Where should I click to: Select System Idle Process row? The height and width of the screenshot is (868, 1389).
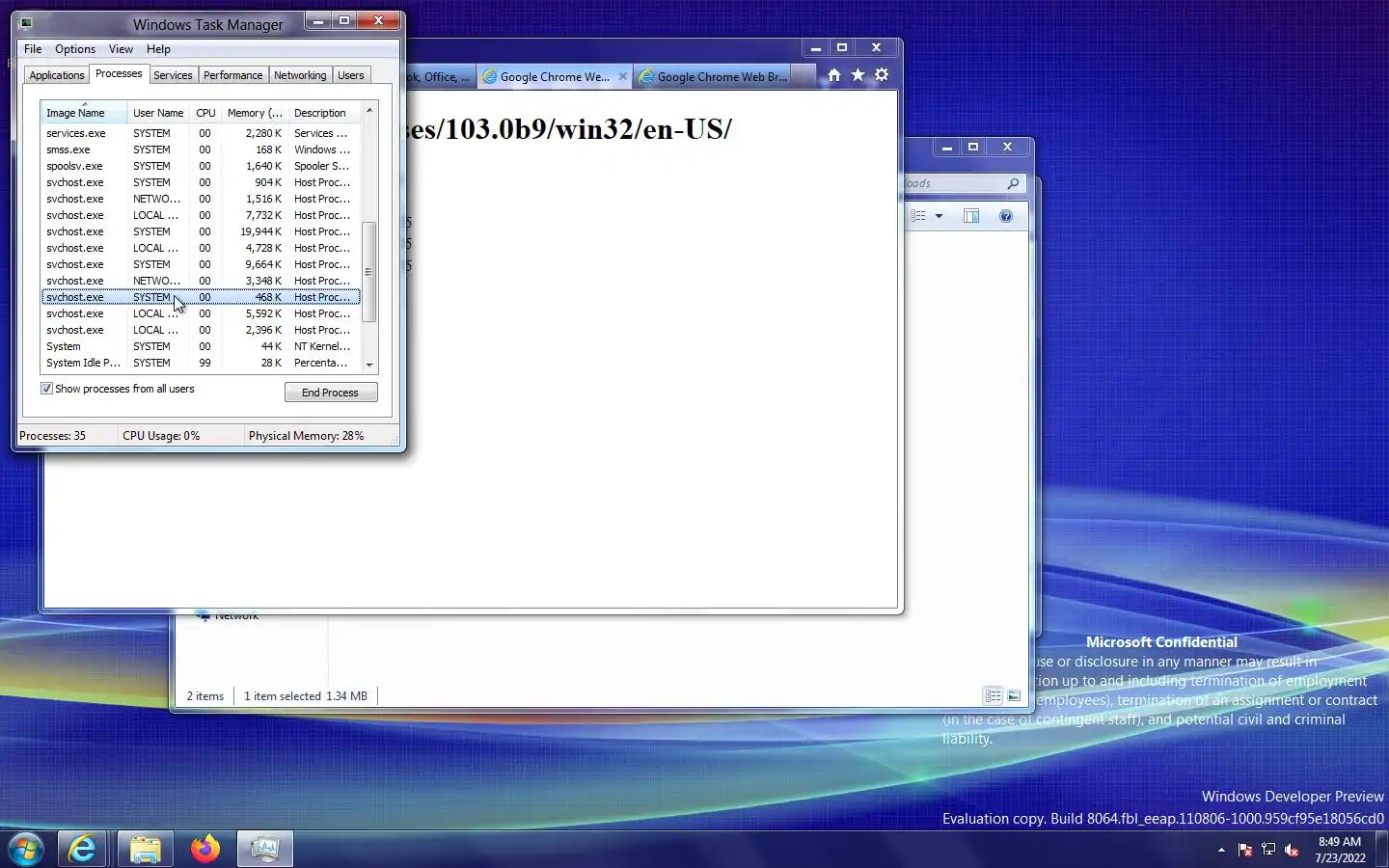pyautogui.click(x=201, y=363)
